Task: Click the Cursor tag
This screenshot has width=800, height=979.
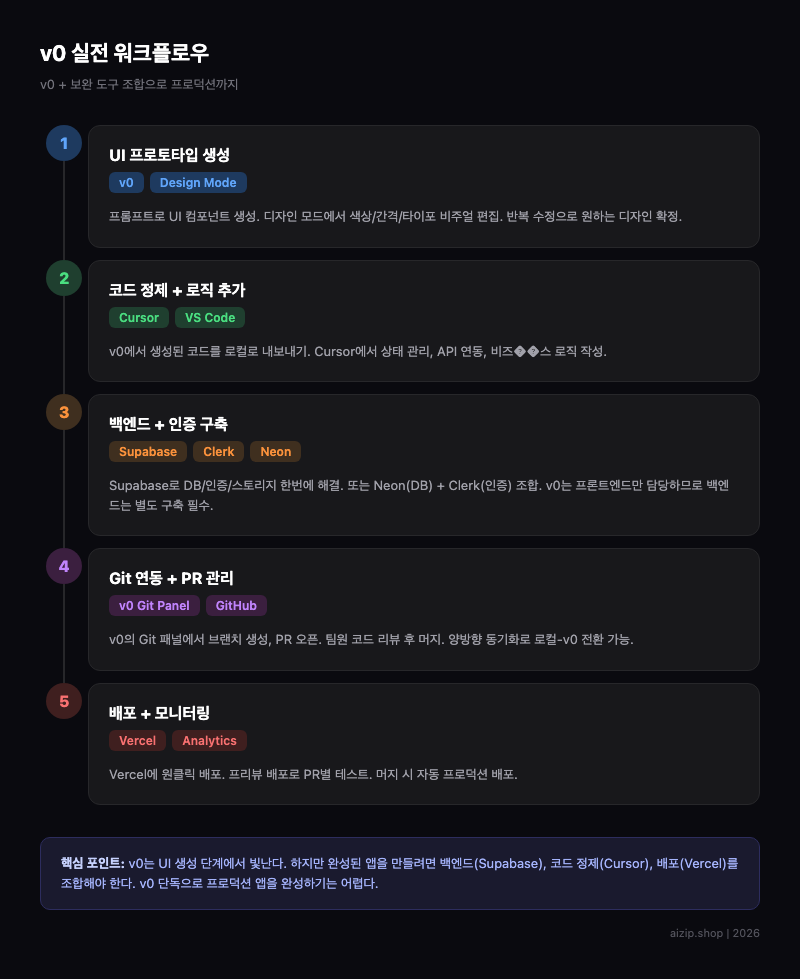Action: coord(139,318)
